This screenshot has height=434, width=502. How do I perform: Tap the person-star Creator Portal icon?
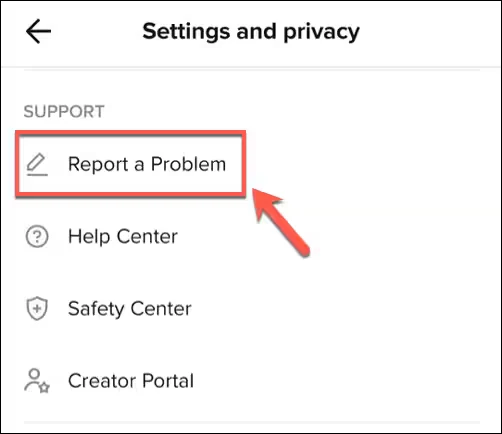click(37, 381)
